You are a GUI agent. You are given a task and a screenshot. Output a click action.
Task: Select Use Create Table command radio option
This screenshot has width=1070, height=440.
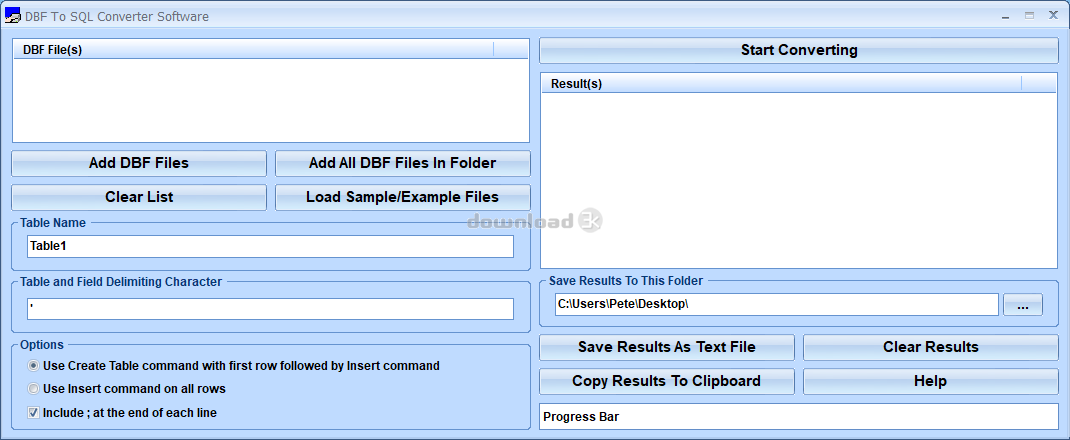tap(34, 366)
